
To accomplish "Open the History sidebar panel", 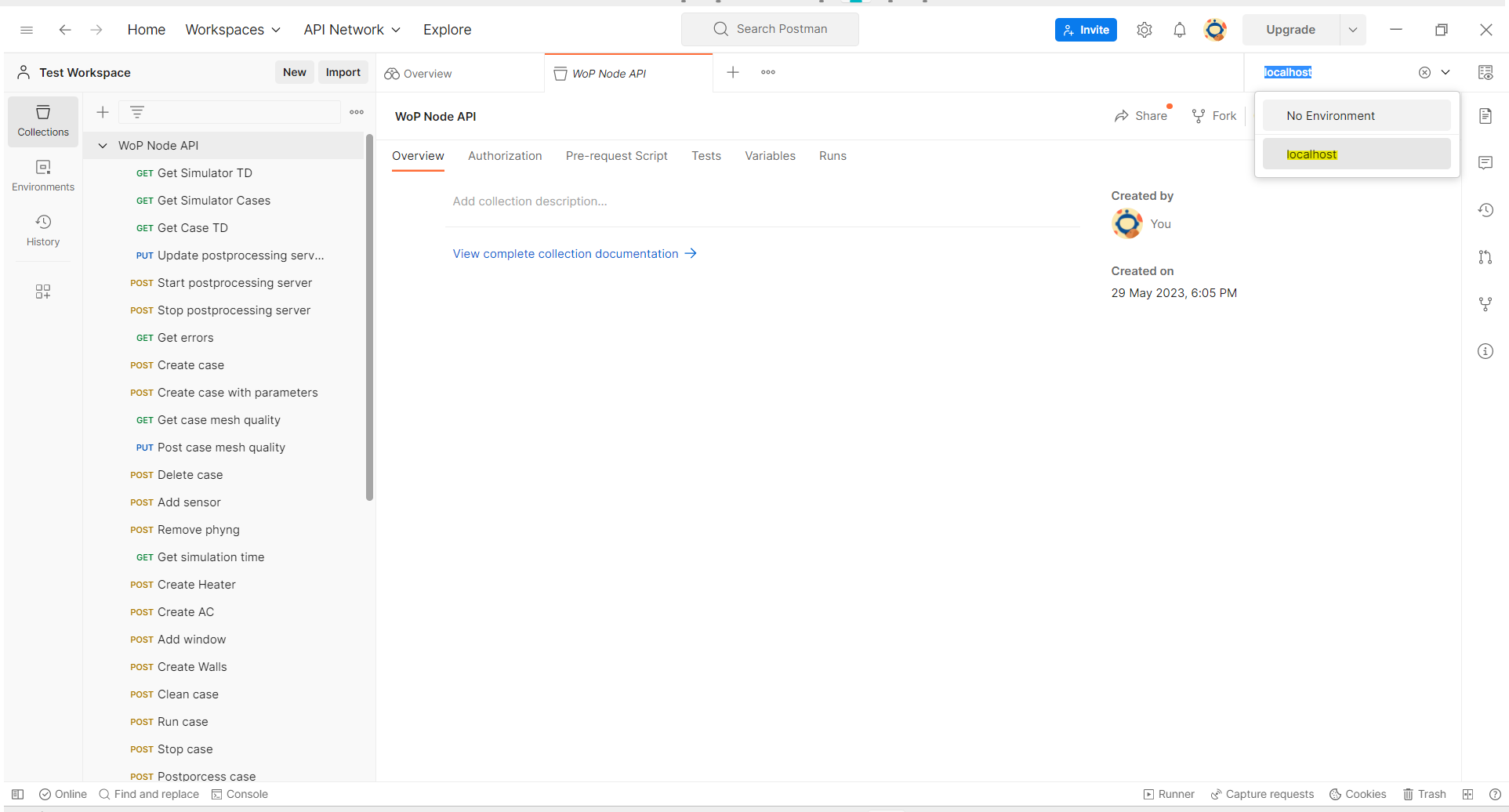I will tap(43, 231).
